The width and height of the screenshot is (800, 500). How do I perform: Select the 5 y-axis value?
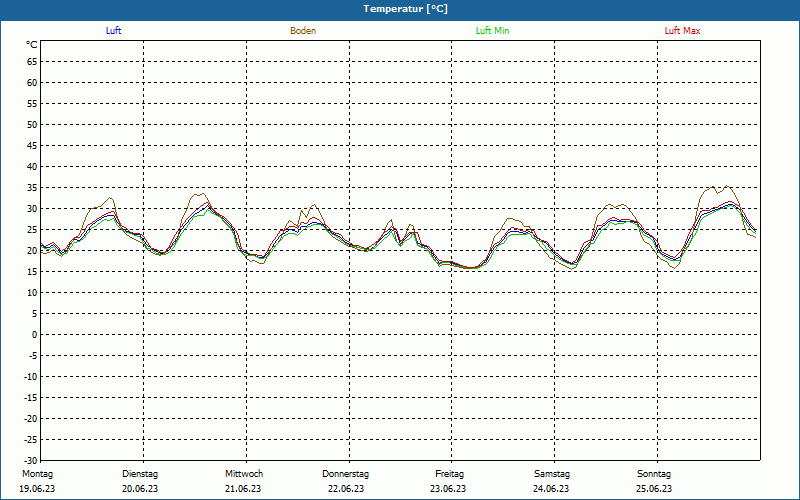pos(35,314)
